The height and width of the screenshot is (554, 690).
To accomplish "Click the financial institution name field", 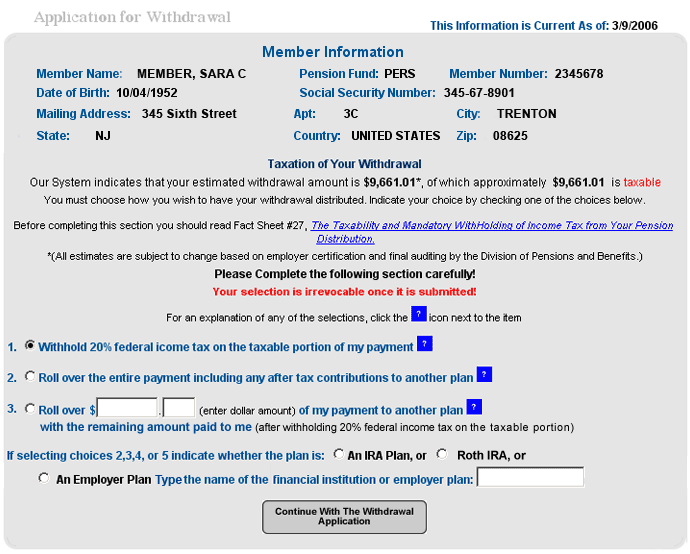I will click(530, 477).
